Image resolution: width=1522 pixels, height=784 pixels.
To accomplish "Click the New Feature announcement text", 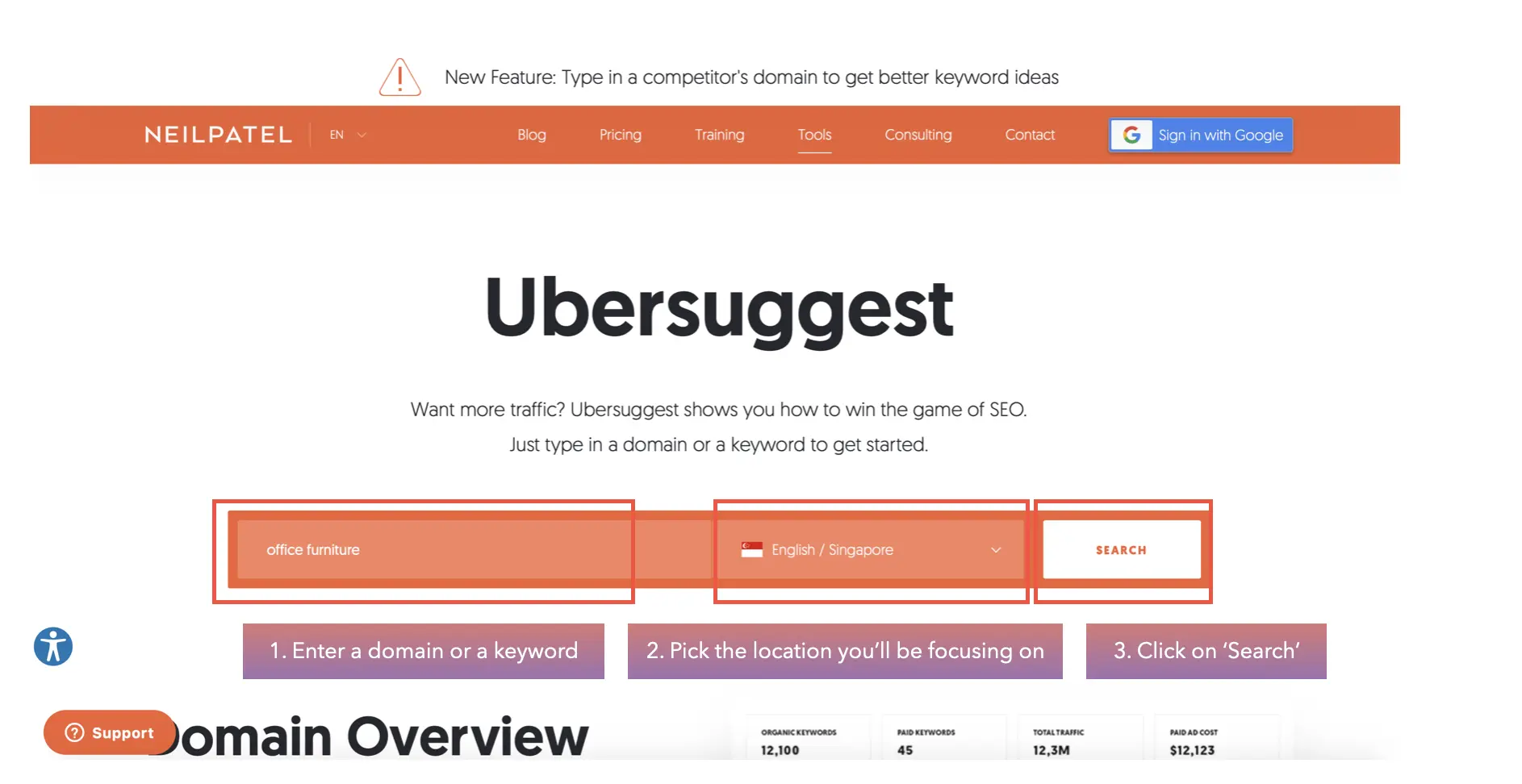I will coord(751,77).
